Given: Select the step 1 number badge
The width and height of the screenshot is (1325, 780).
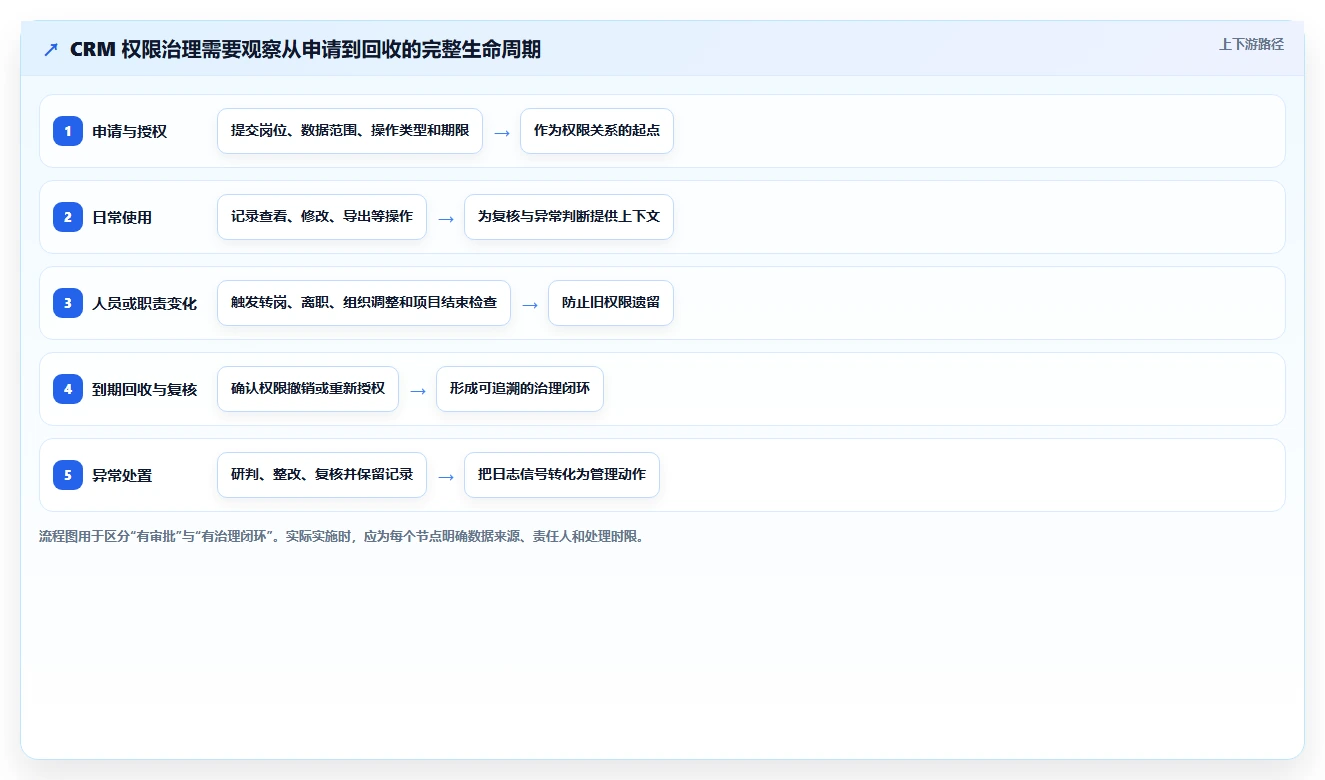Looking at the screenshot, I should click(x=68, y=131).
